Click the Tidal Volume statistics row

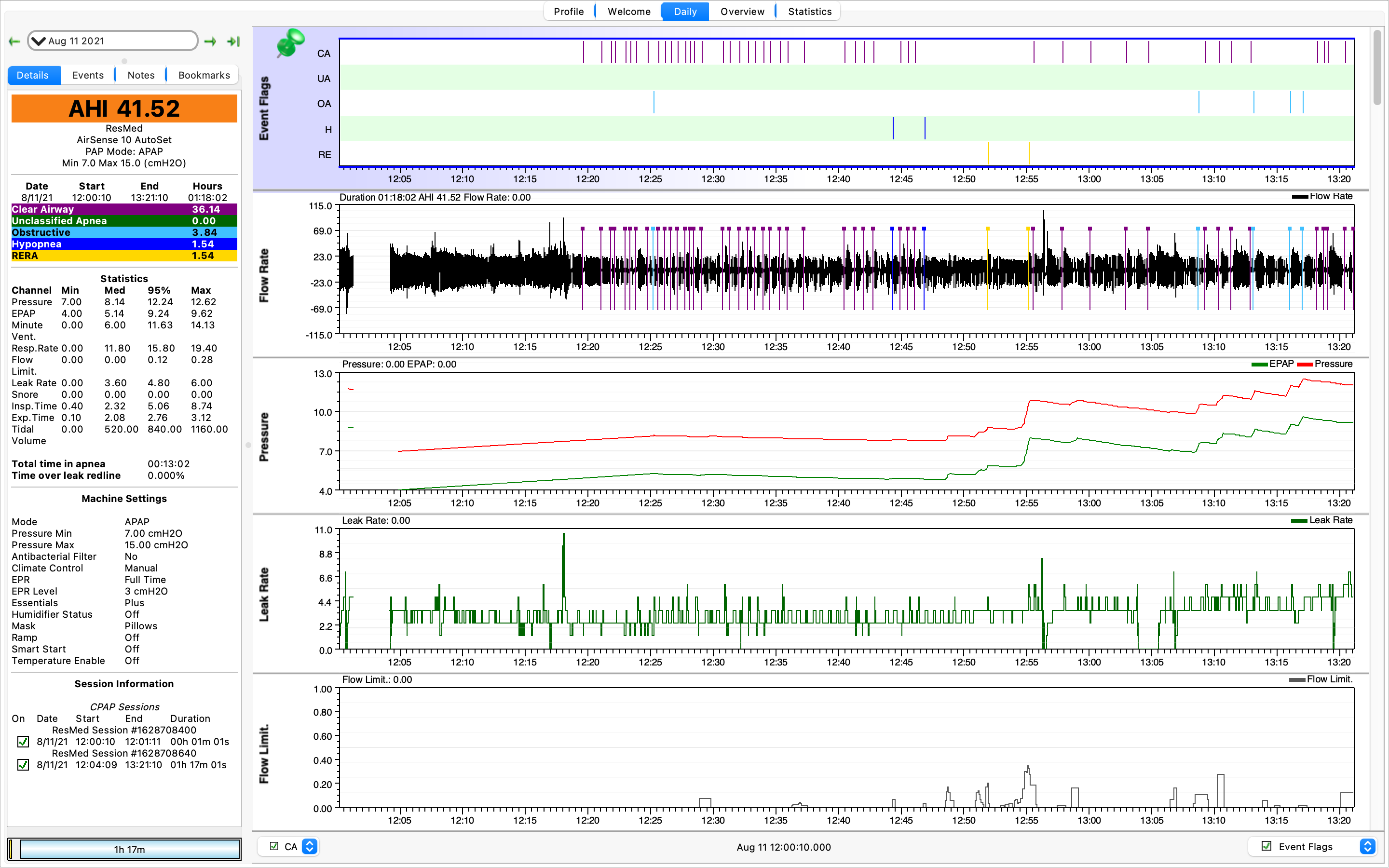tap(120, 434)
